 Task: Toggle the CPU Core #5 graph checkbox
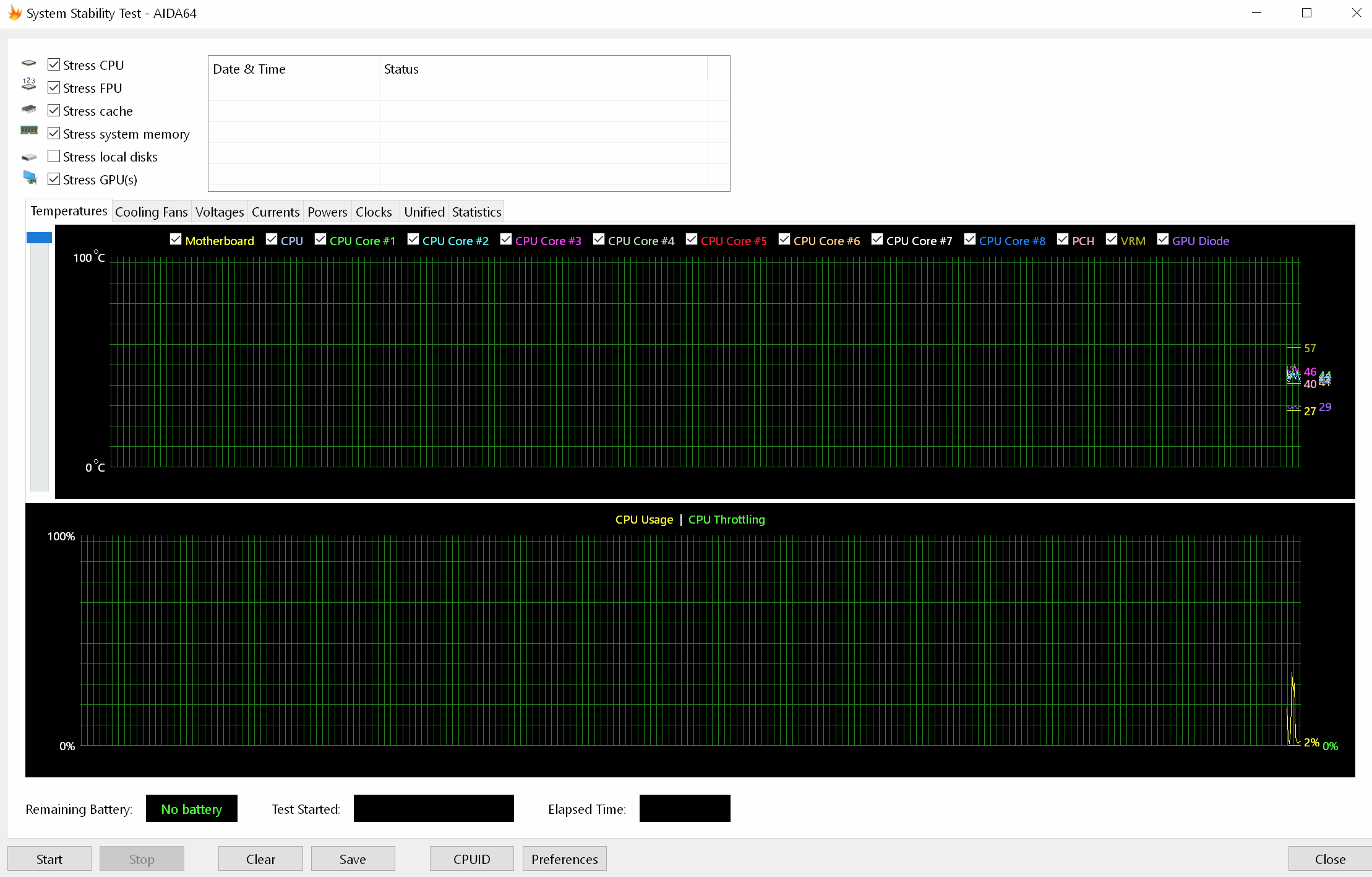[692, 240]
